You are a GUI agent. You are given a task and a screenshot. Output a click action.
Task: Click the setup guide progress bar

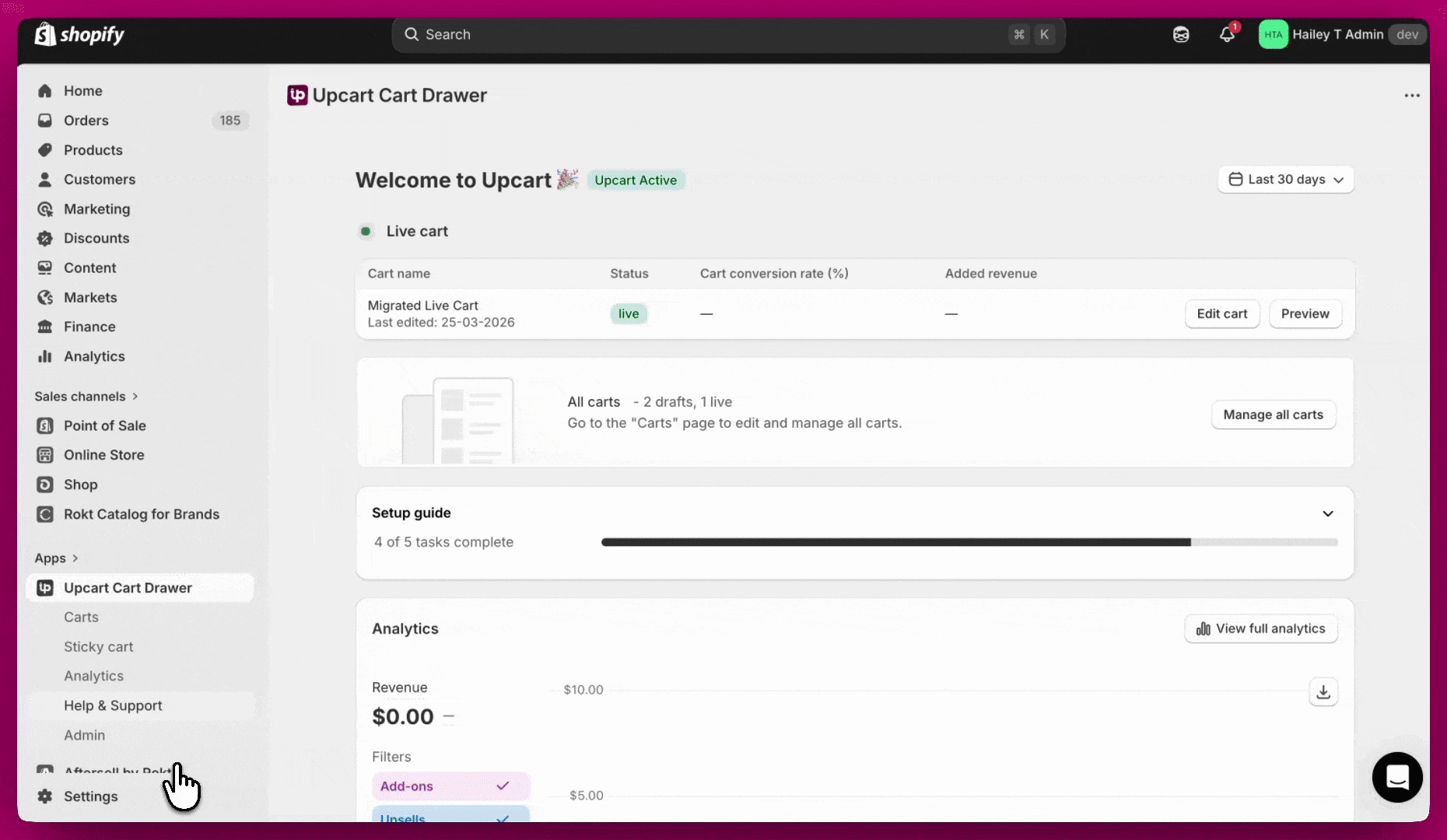(969, 542)
